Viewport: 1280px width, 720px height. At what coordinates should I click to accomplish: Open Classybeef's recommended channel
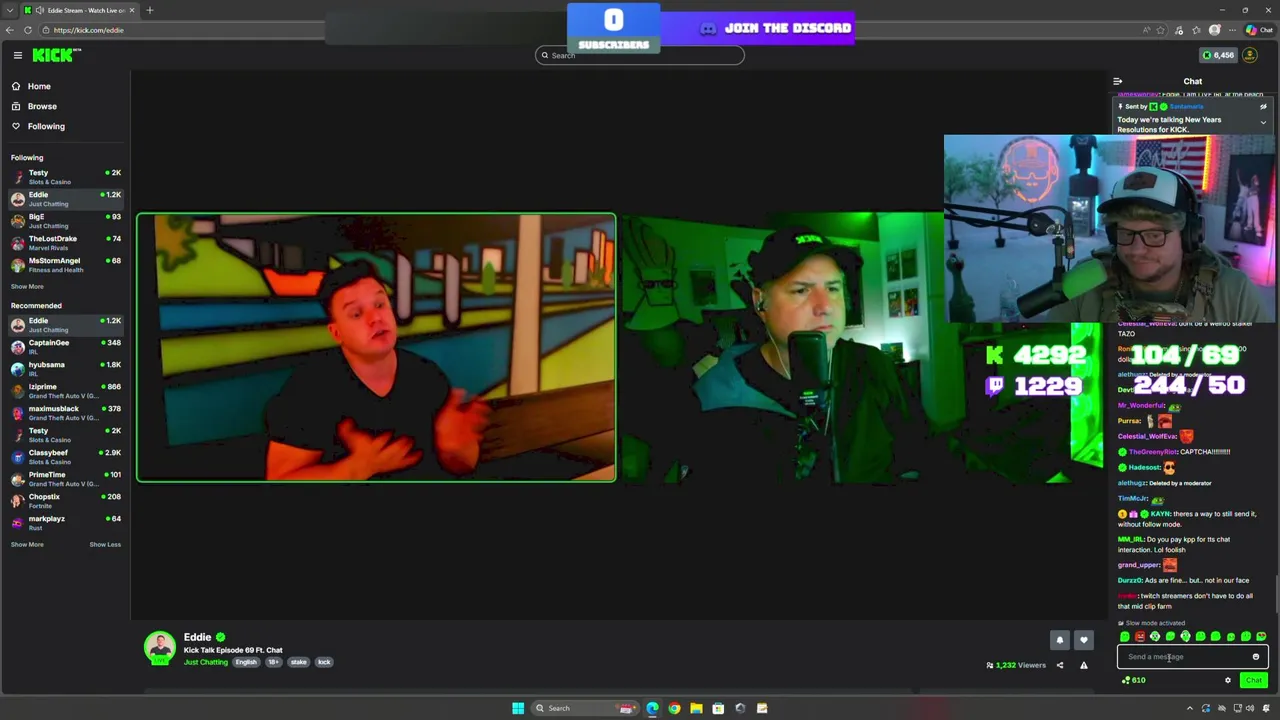(x=65, y=456)
